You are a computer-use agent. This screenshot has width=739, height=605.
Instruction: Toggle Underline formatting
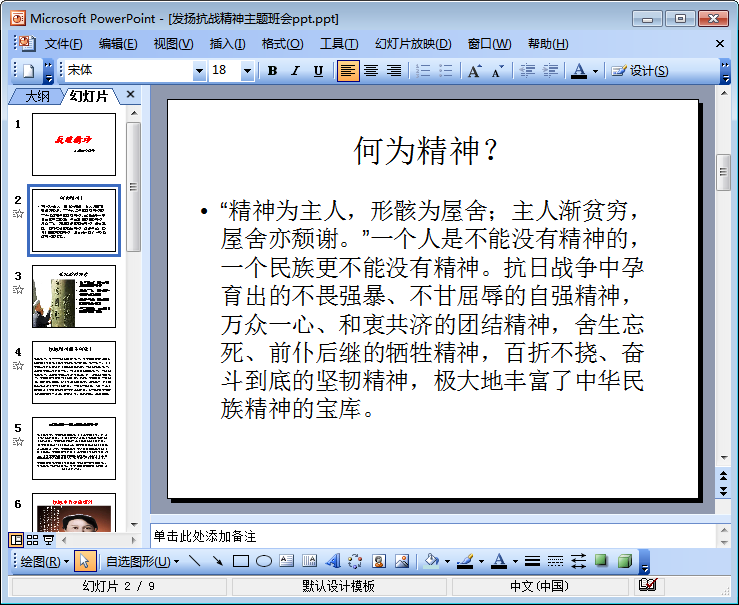[318, 71]
